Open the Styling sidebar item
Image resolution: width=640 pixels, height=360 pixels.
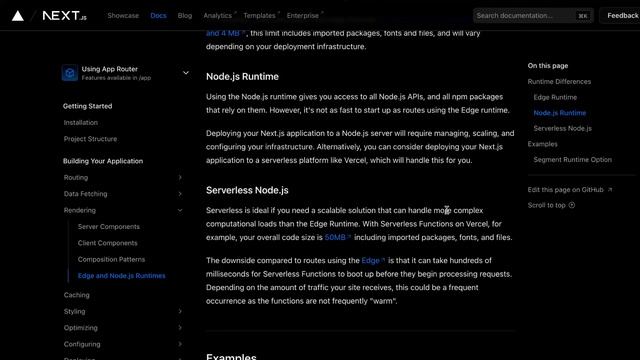pos(74,311)
